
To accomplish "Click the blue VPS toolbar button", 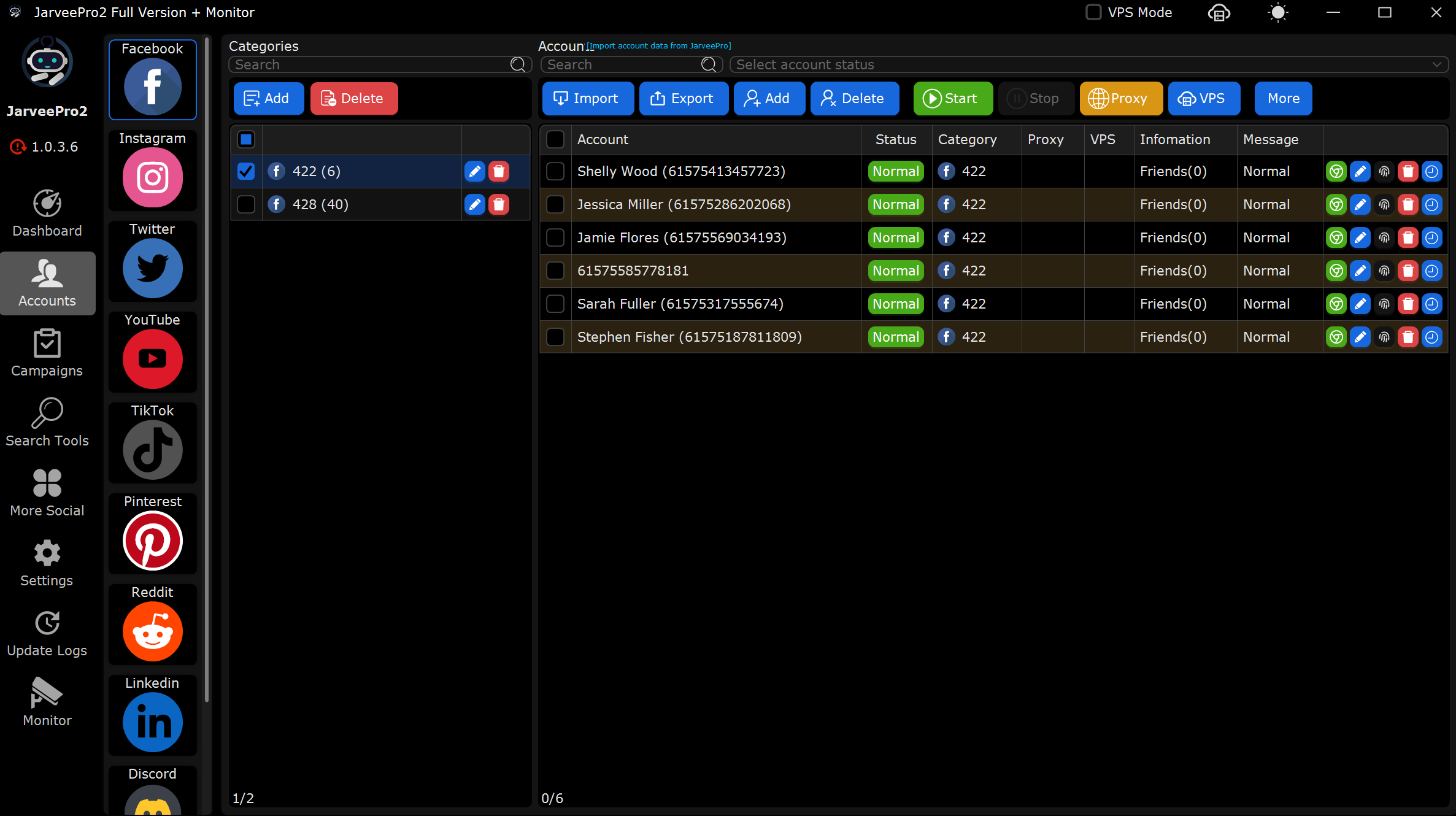I will [x=1204, y=98].
